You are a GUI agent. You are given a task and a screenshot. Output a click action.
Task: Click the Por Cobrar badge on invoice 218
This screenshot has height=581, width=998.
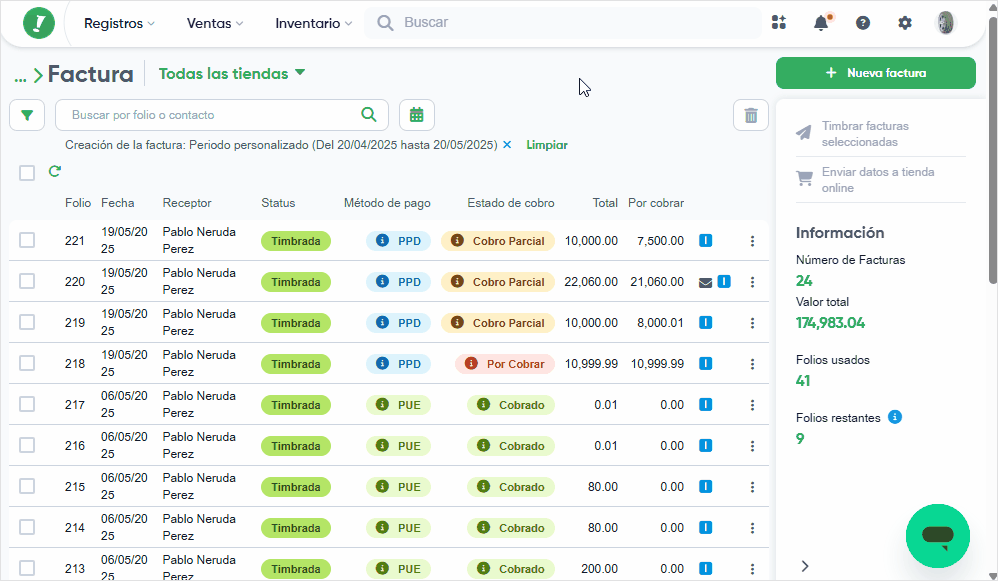coord(505,364)
